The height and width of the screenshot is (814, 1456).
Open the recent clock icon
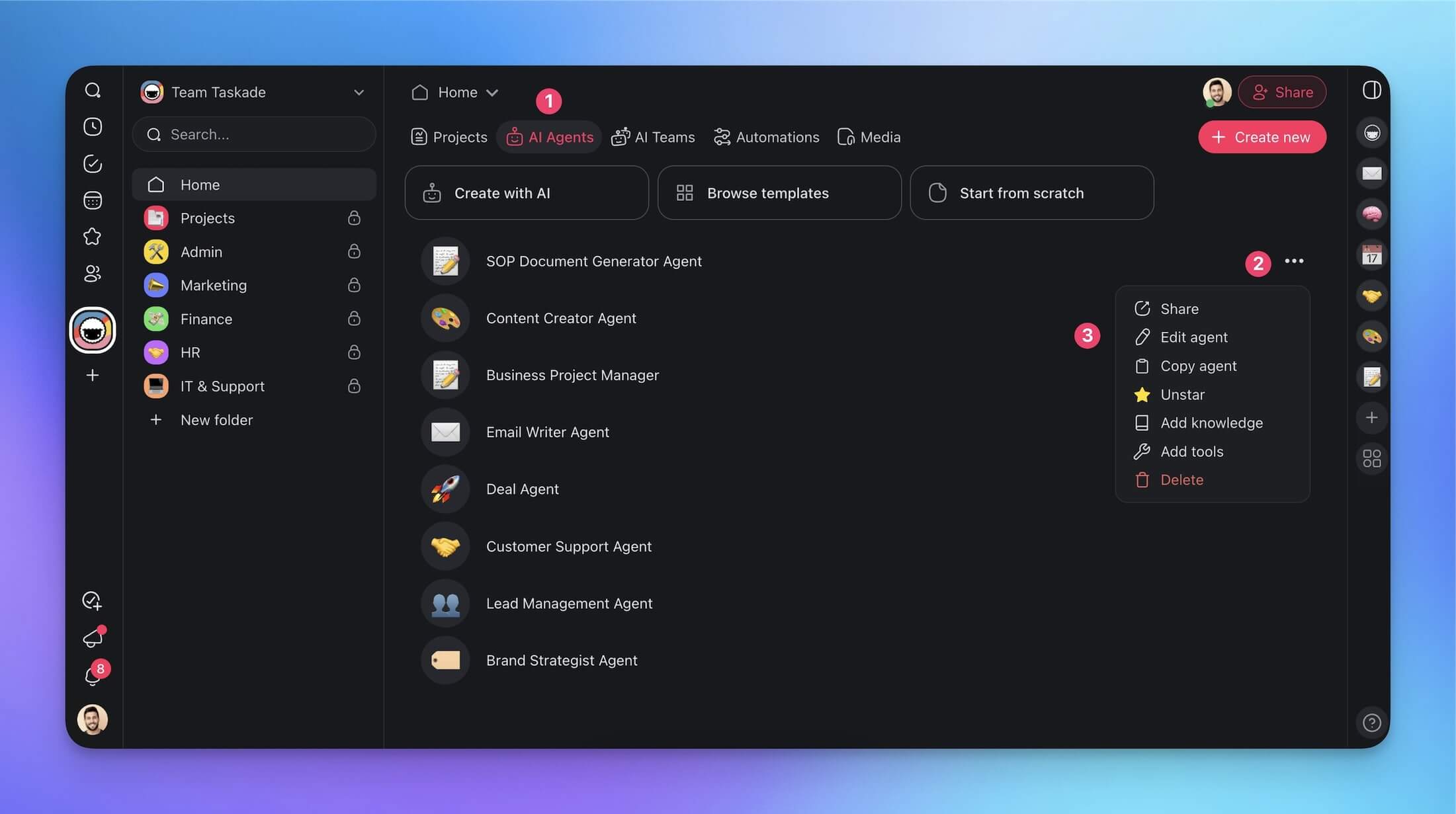(x=93, y=127)
